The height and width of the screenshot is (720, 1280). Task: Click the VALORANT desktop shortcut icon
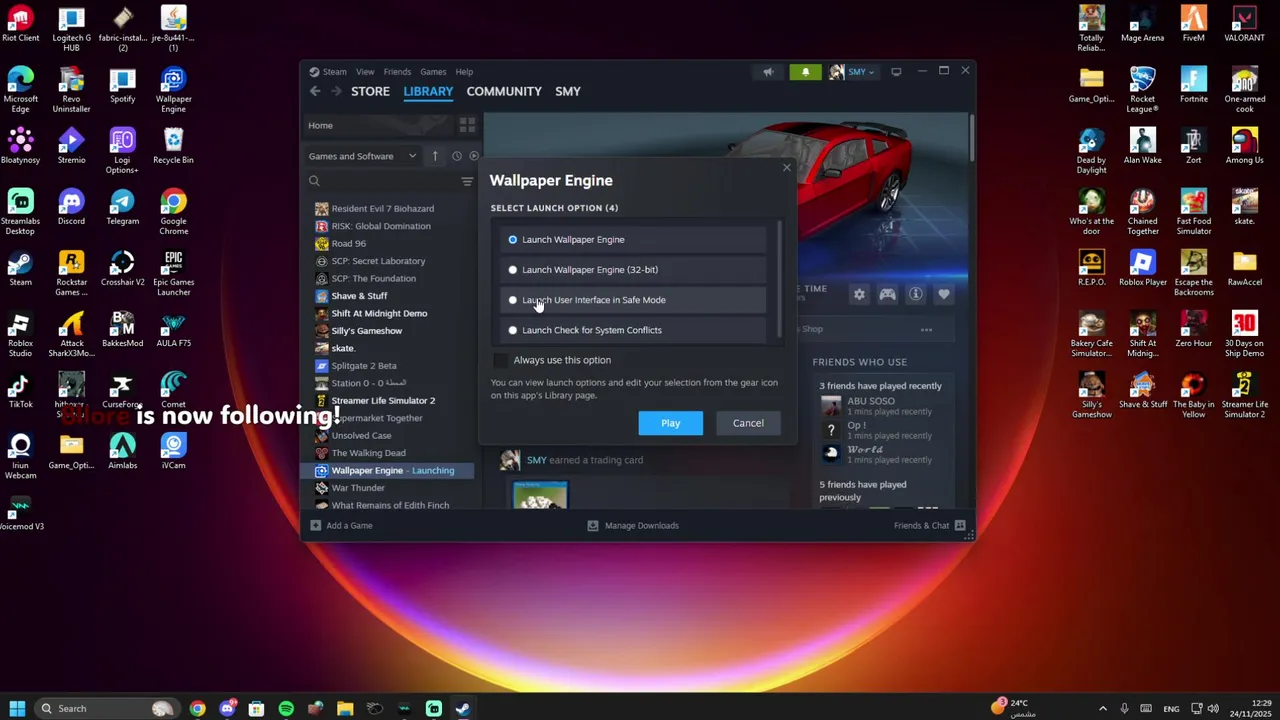coord(1244,25)
